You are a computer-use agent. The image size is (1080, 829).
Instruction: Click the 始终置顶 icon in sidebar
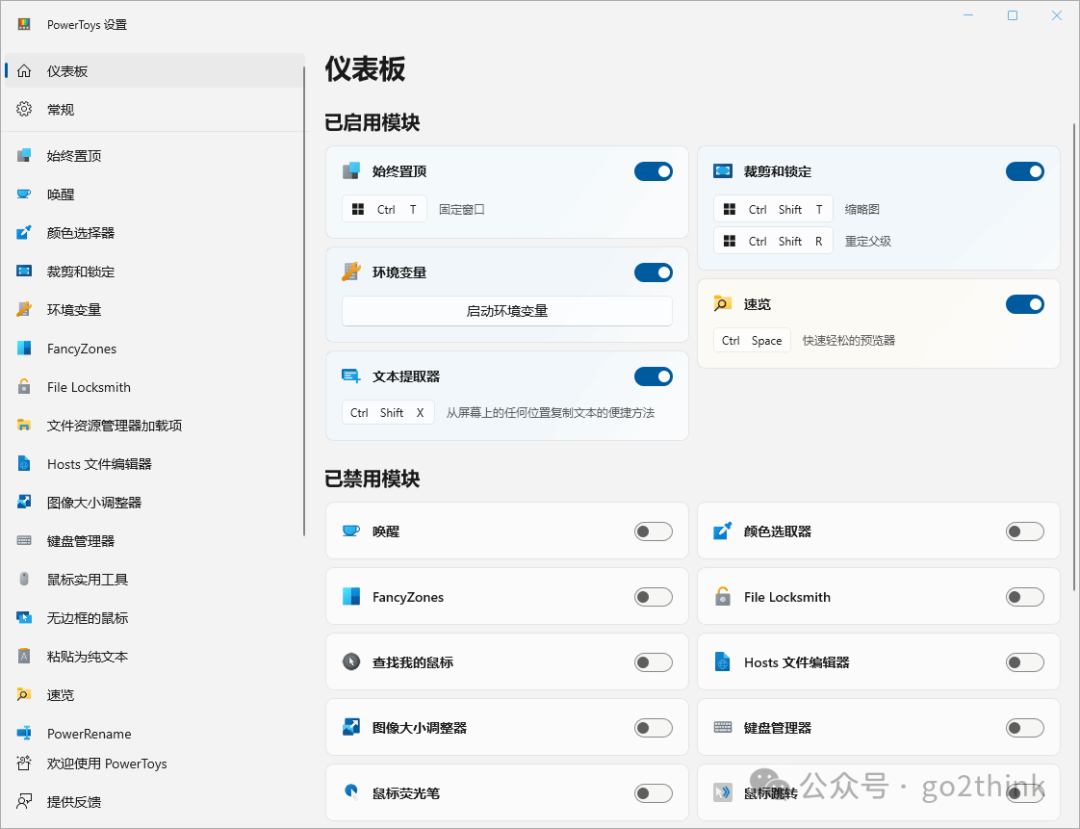[24, 156]
